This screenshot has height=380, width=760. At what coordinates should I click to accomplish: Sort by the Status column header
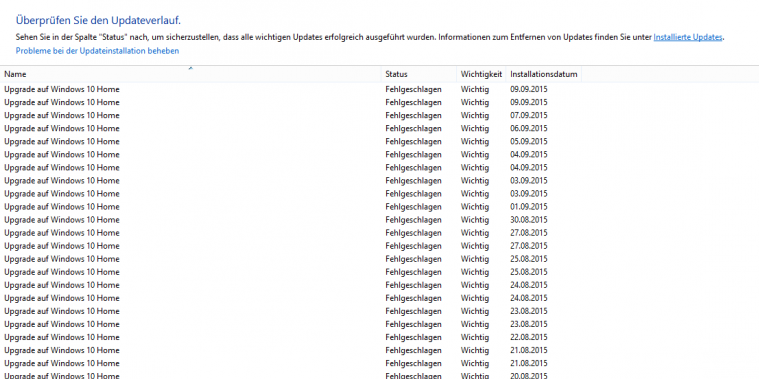[x=419, y=74]
